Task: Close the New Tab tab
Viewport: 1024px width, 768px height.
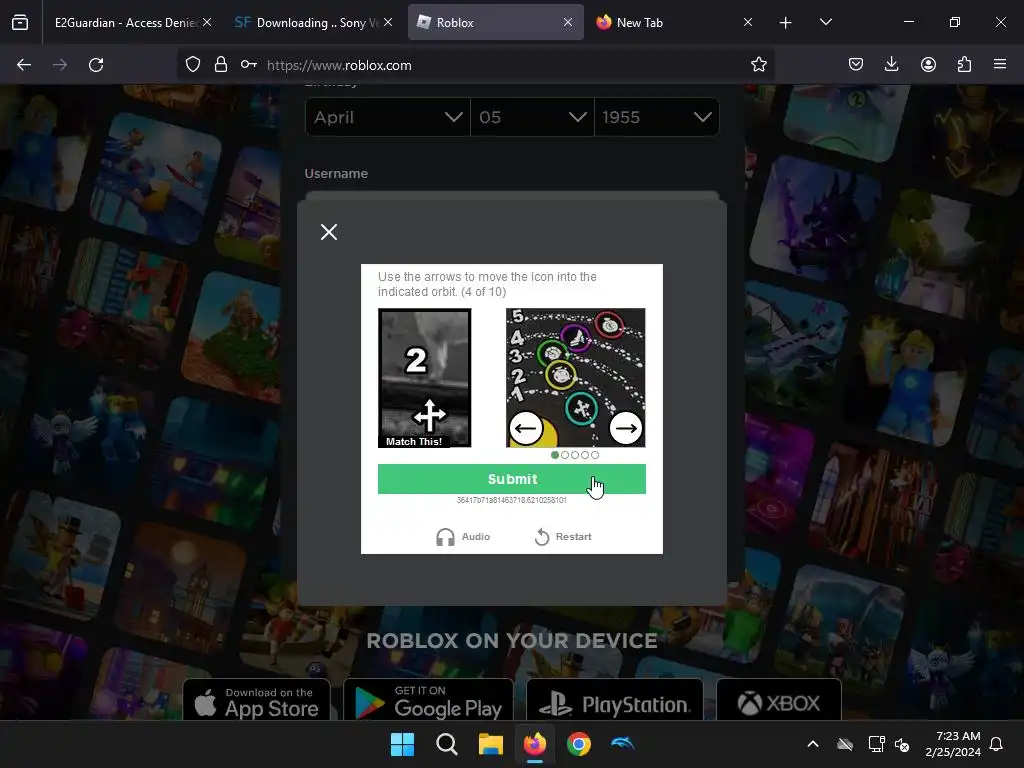Action: coord(748,23)
